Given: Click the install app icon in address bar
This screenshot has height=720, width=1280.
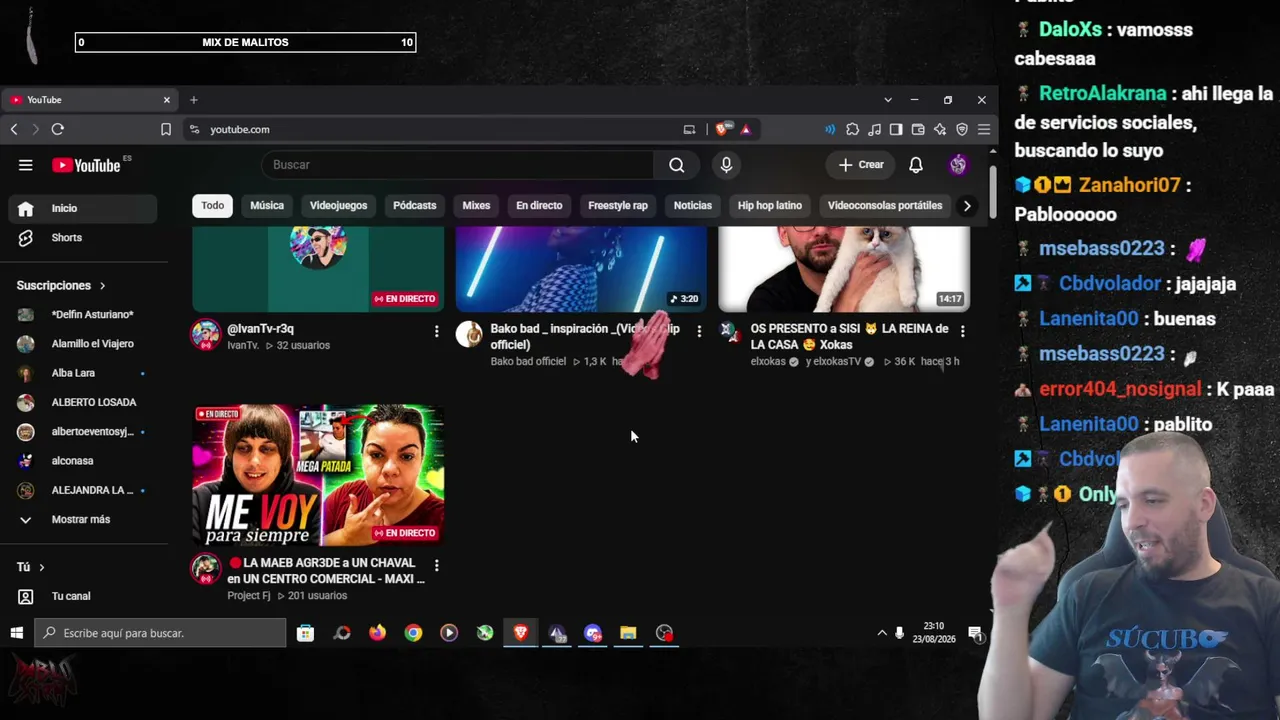Looking at the screenshot, I should 689,129.
